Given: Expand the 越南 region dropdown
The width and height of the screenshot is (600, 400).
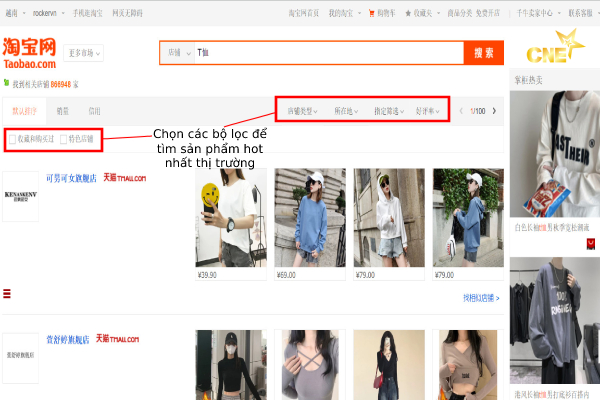Looking at the screenshot, I should tap(15, 13).
